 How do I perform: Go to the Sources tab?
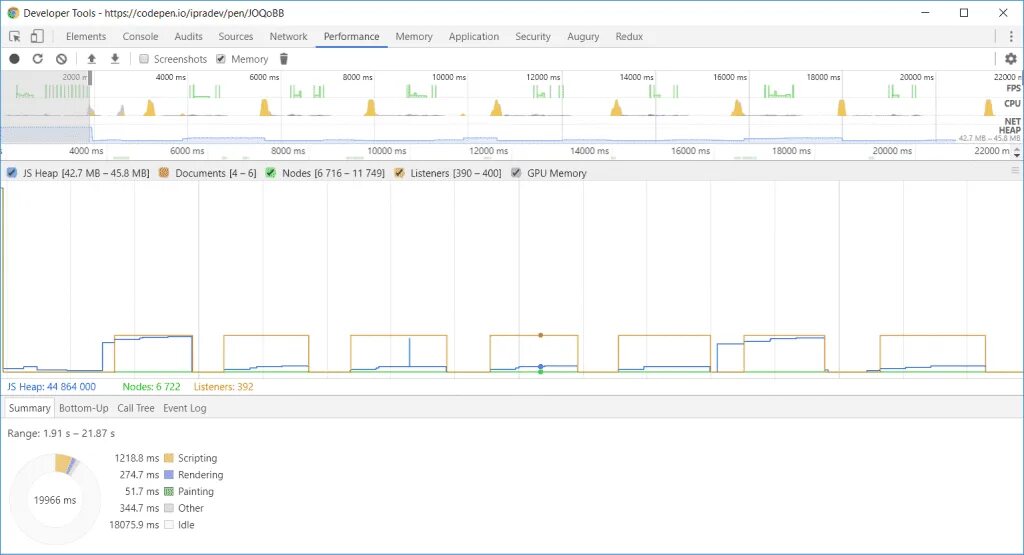click(x=236, y=37)
